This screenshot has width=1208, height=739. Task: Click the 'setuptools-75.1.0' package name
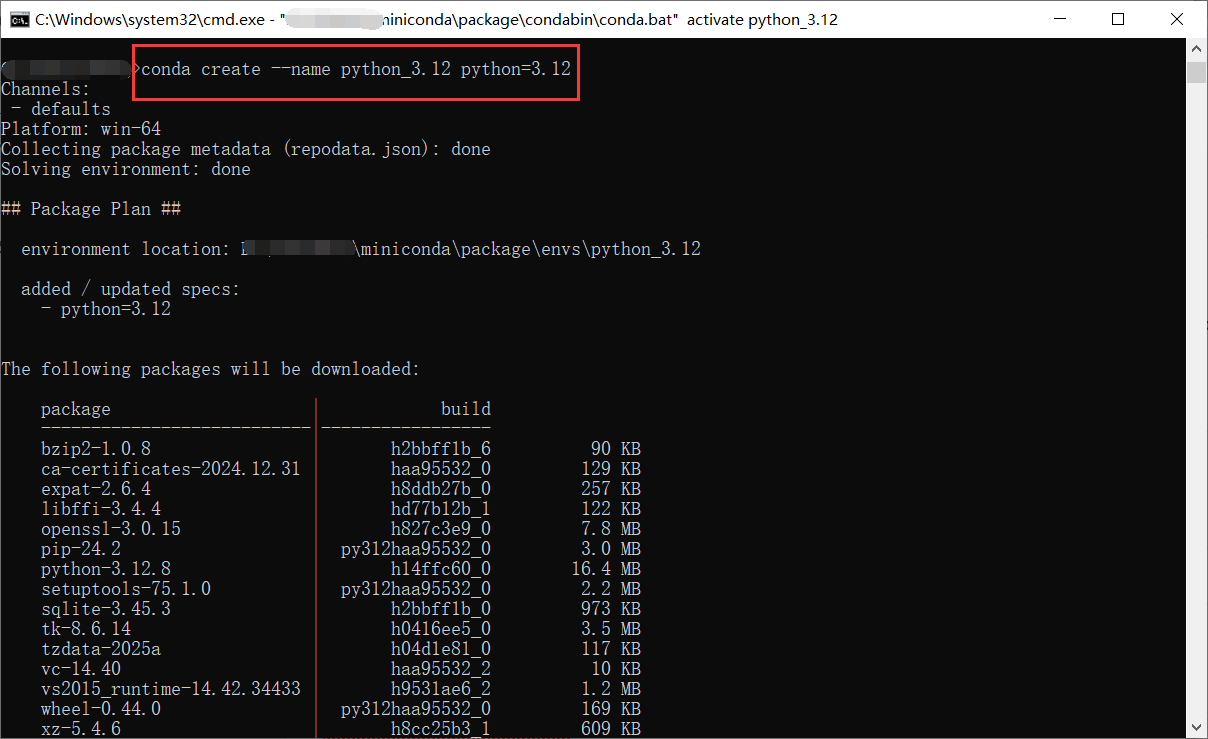(x=126, y=589)
